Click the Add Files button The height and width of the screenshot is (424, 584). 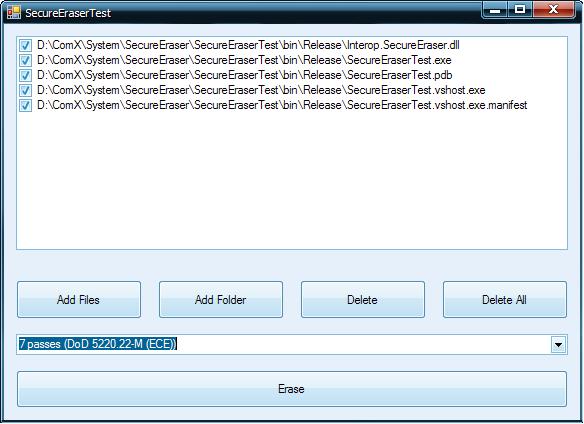click(79, 300)
